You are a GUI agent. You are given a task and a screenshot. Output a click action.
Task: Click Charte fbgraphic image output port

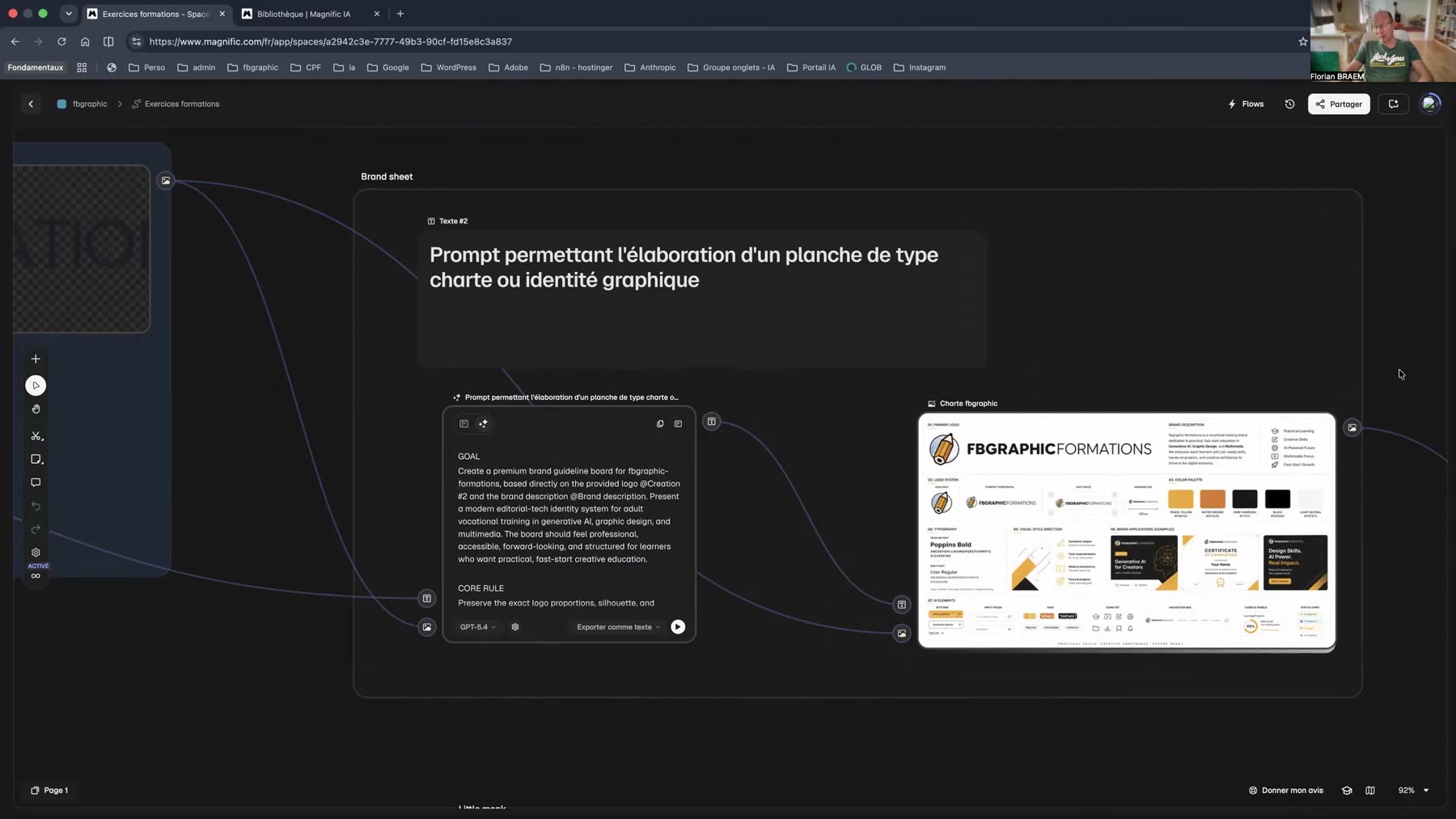[x=1352, y=428]
